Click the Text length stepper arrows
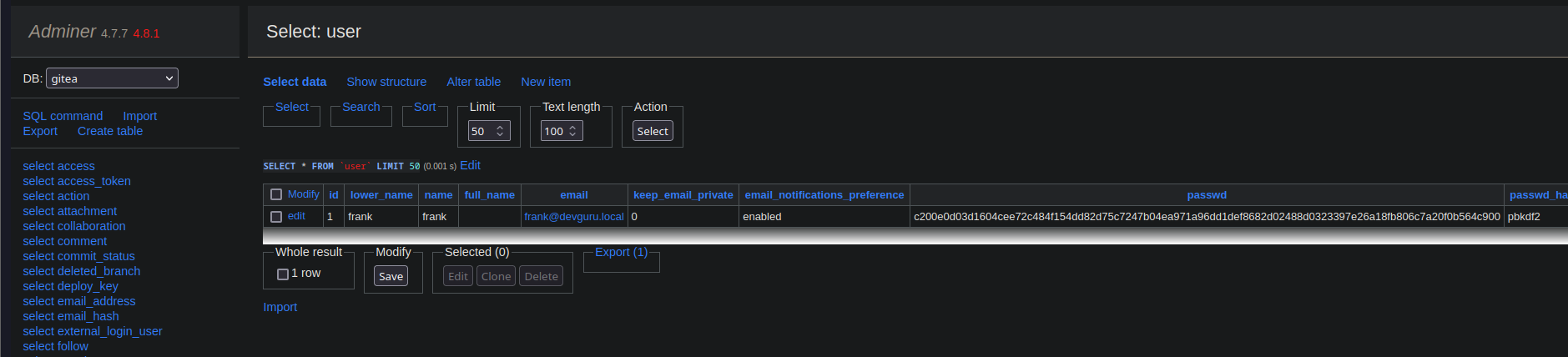 [572, 131]
